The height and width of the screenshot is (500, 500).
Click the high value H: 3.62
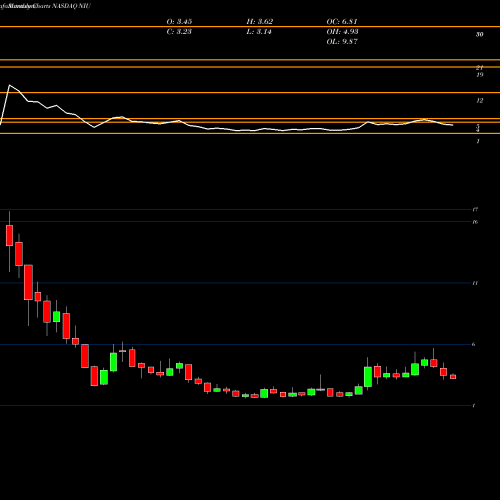click(260, 22)
